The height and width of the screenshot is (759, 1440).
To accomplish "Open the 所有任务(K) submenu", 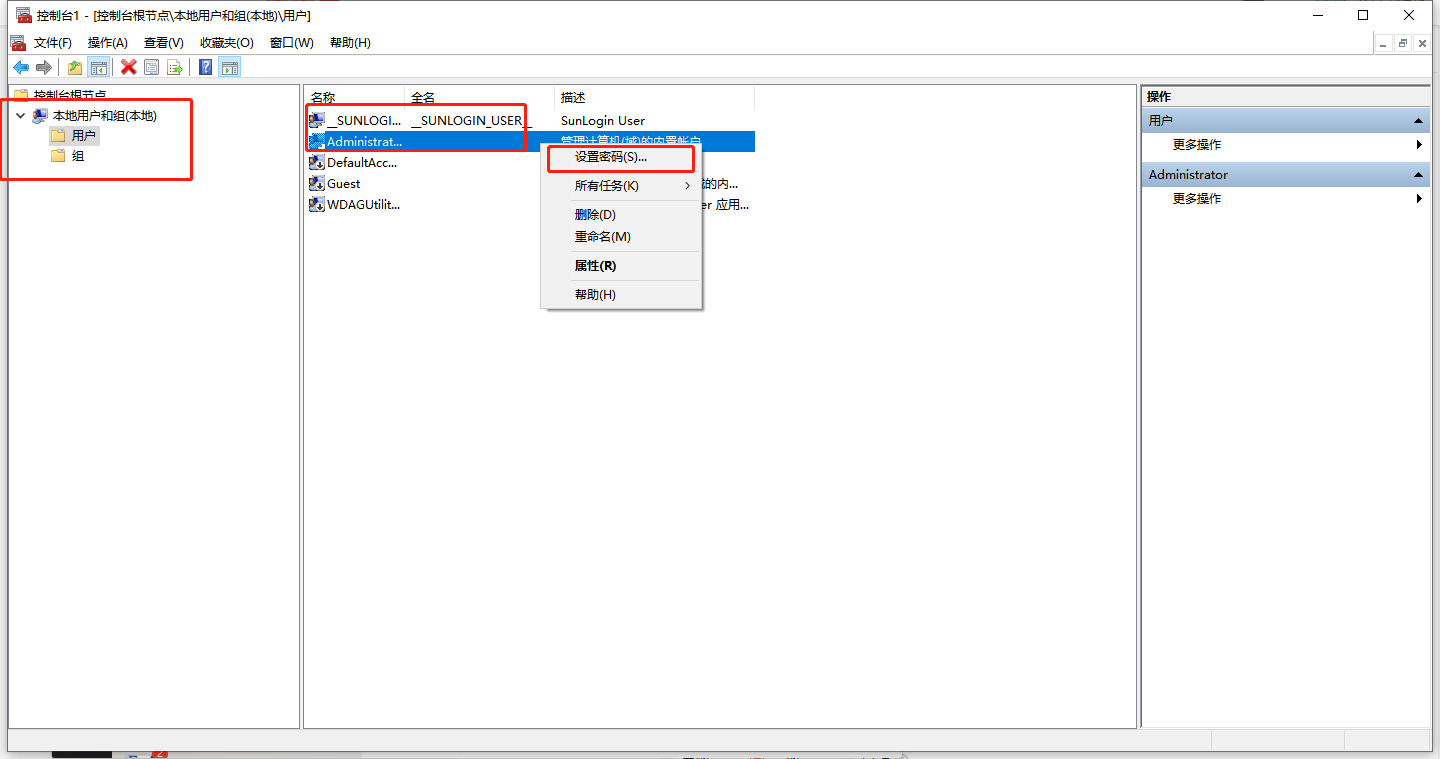I will point(621,186).
